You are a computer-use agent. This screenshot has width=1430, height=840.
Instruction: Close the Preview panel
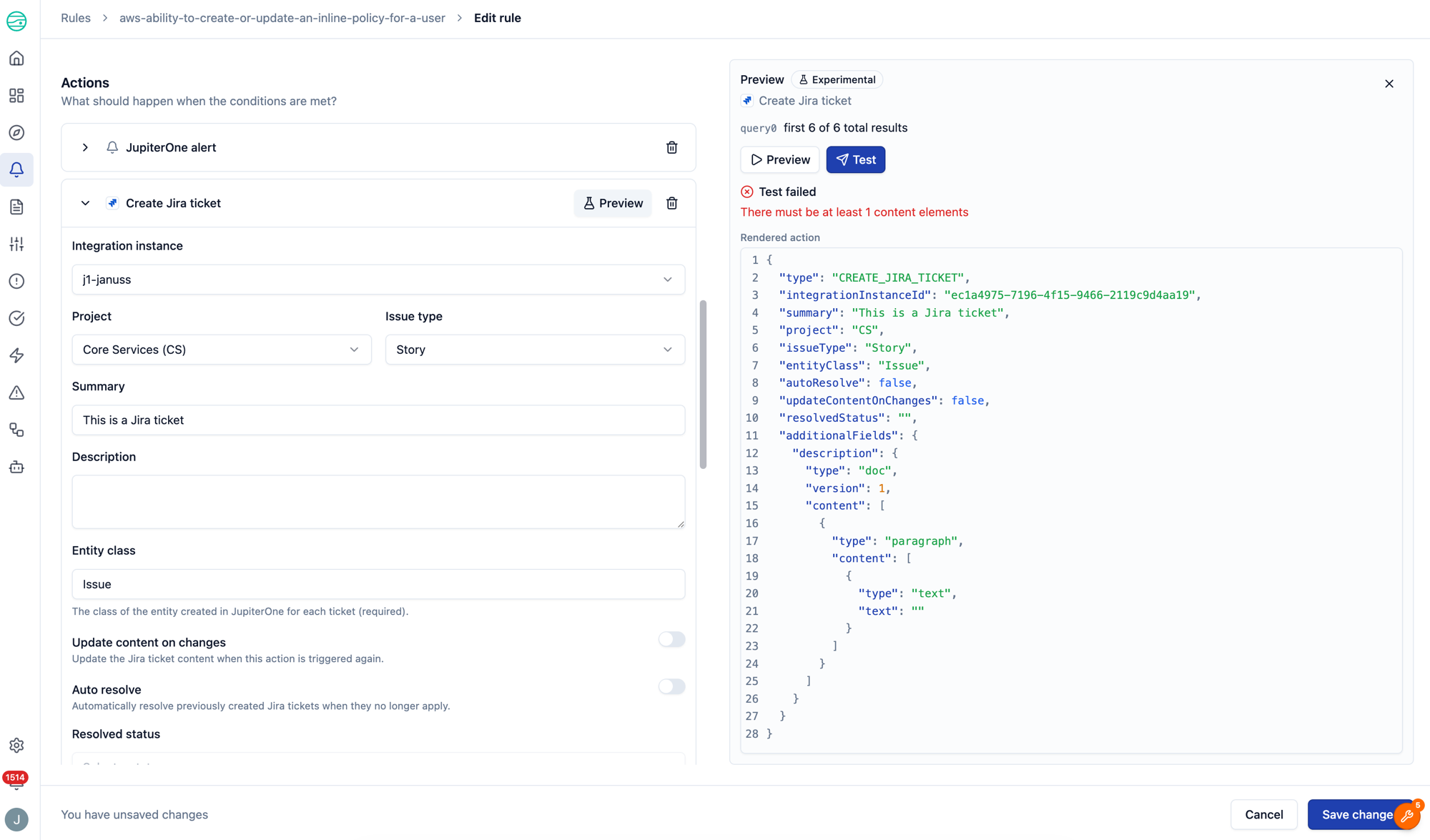coord(1389,84)
